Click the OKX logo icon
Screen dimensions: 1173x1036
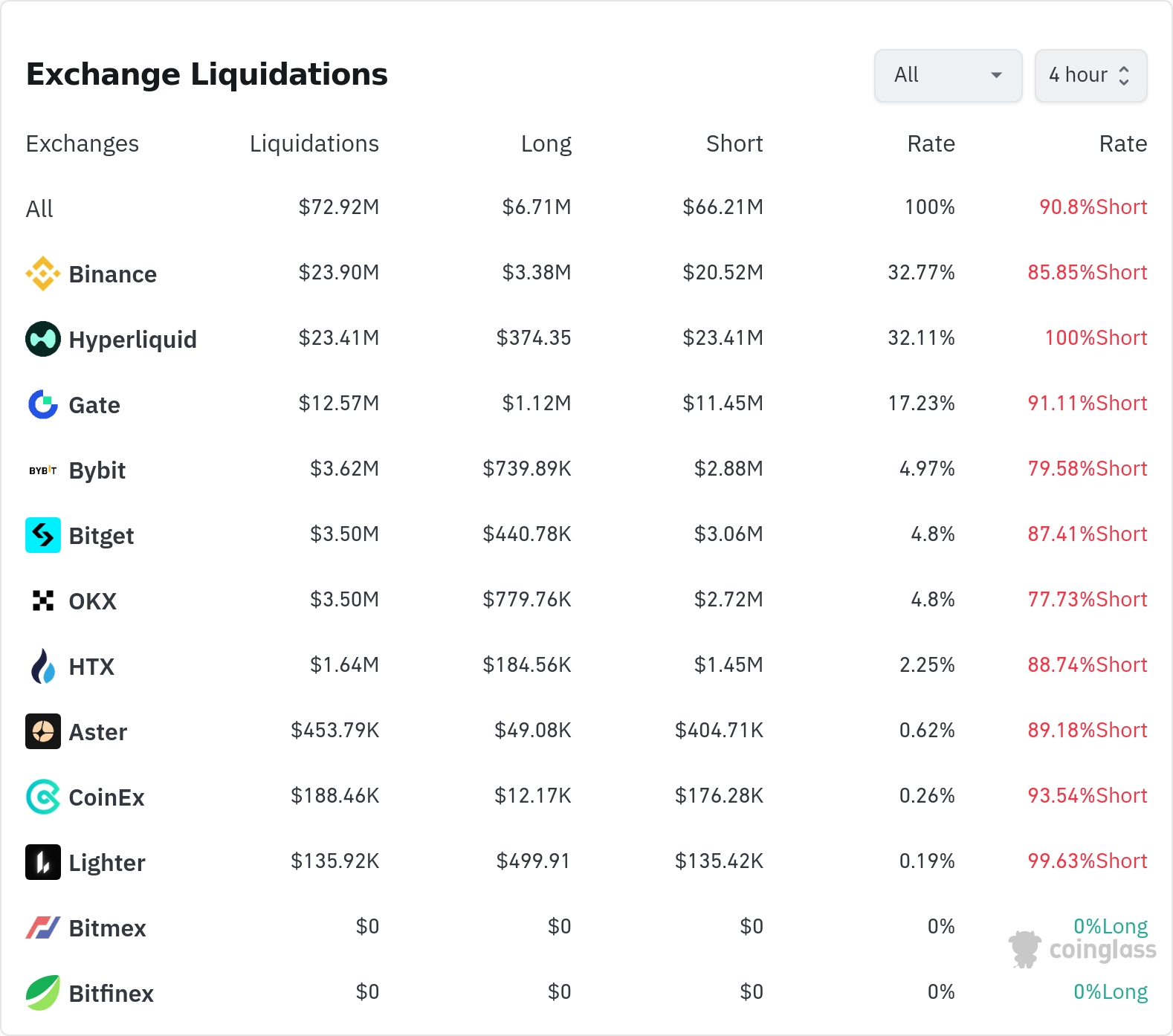pyautogui.click(x=43, y=600)
